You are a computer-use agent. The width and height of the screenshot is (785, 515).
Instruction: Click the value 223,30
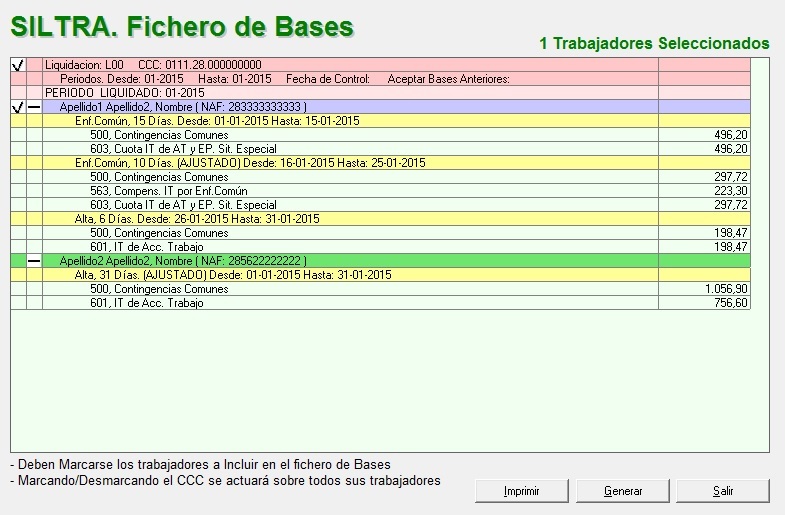(x=730, y=191)
